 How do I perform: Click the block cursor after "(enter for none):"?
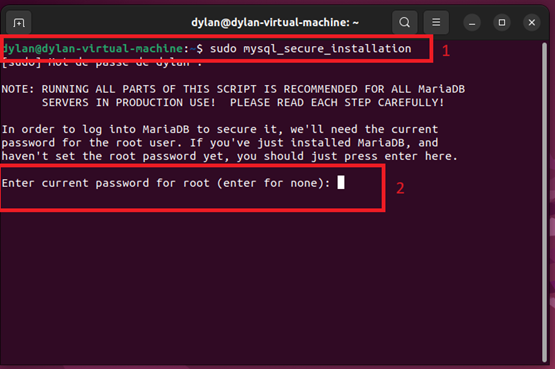tap(341, 183)
